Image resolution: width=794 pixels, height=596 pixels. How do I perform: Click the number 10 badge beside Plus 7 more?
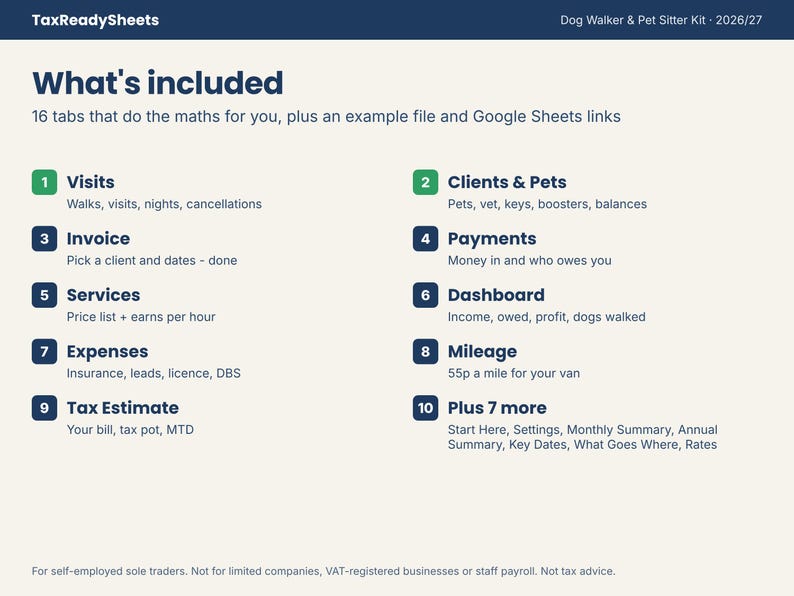pyautogui.click(x=425, y=408)
